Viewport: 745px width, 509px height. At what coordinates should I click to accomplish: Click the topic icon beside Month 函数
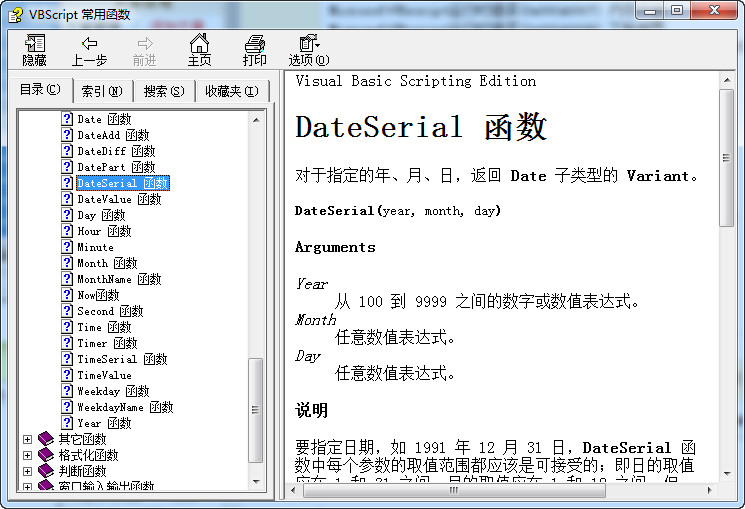(x=67, y=263)
